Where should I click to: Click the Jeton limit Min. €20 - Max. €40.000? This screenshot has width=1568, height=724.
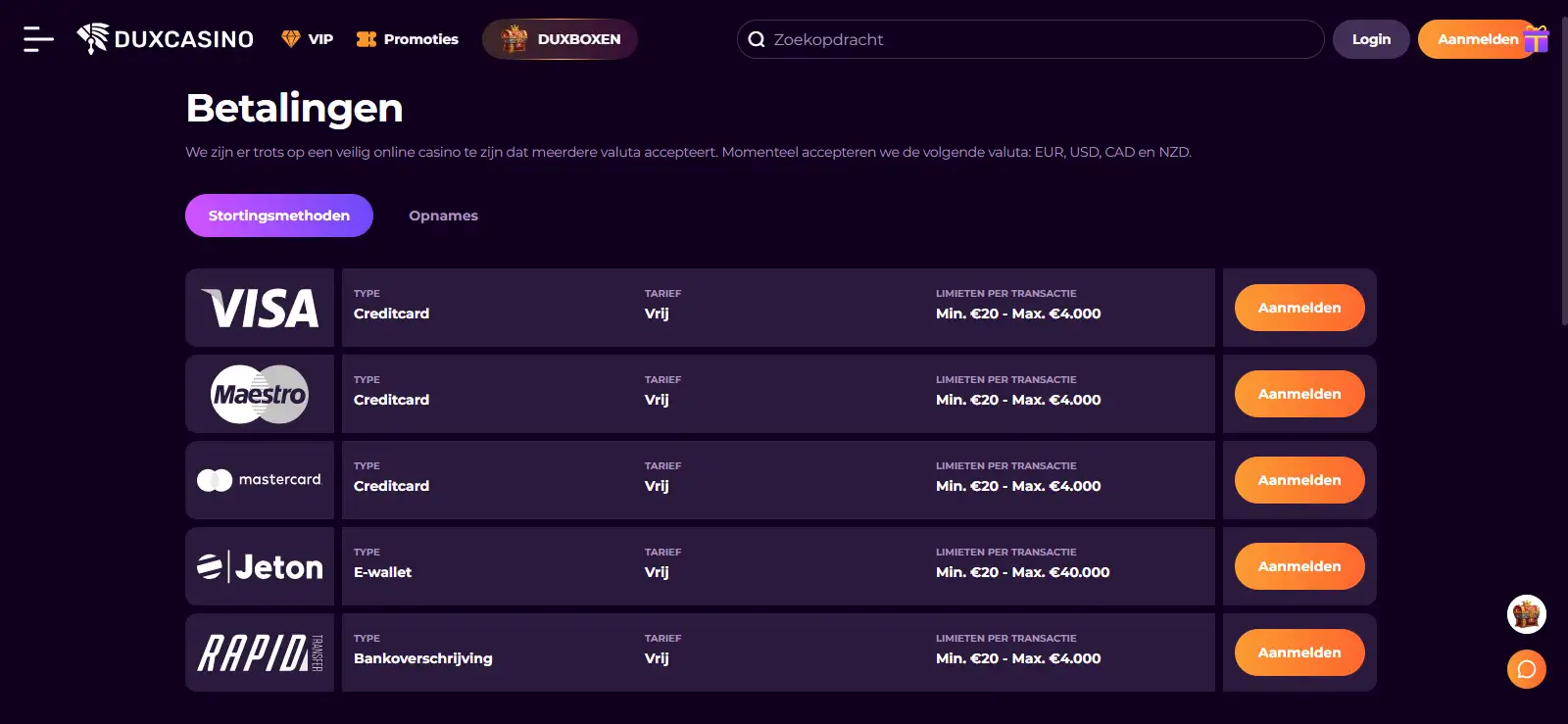click(1023, 572)
